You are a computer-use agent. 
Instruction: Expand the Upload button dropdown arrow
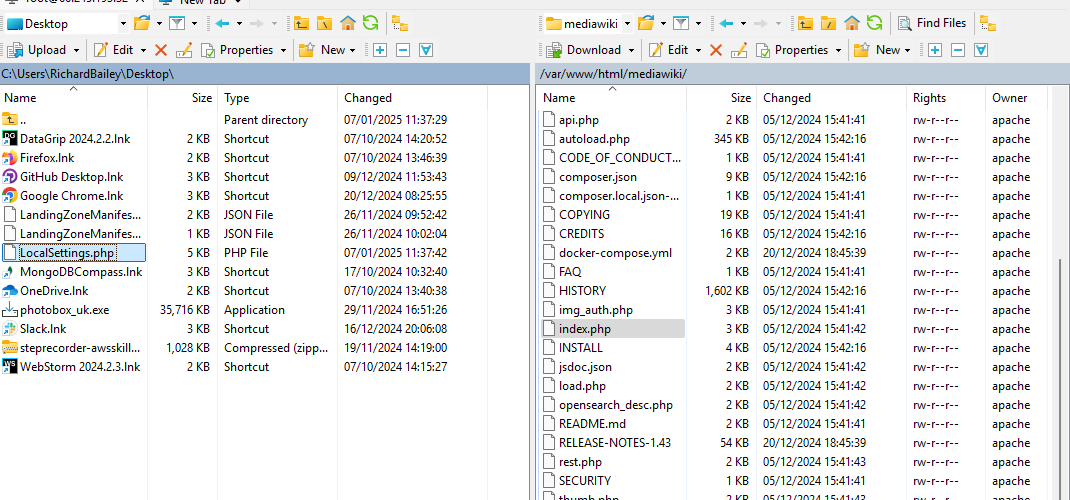tap(76, 50)
